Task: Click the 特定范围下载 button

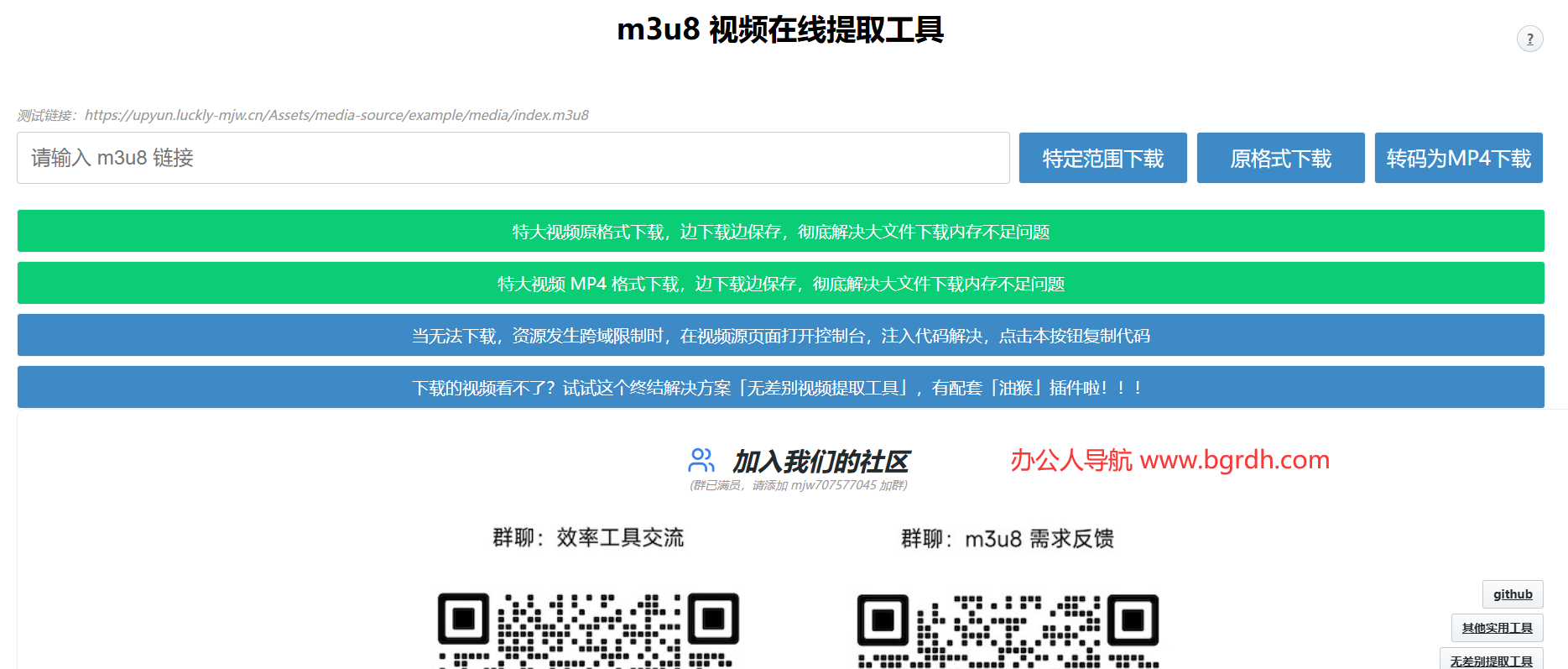Action: click(x=1102, y=158)
